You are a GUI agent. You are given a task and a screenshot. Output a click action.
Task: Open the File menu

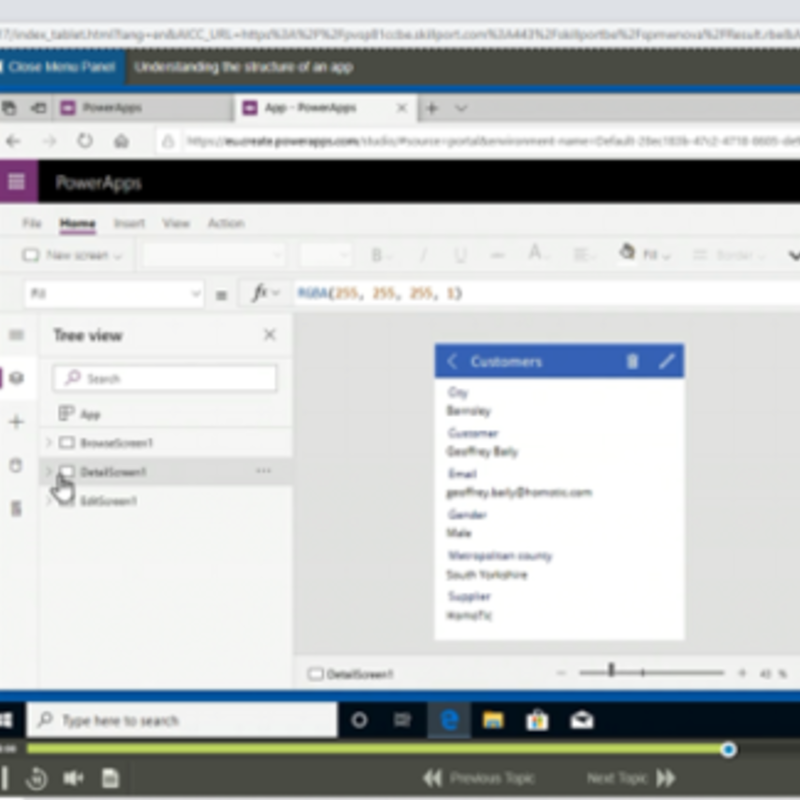click(x=32, y=223)
